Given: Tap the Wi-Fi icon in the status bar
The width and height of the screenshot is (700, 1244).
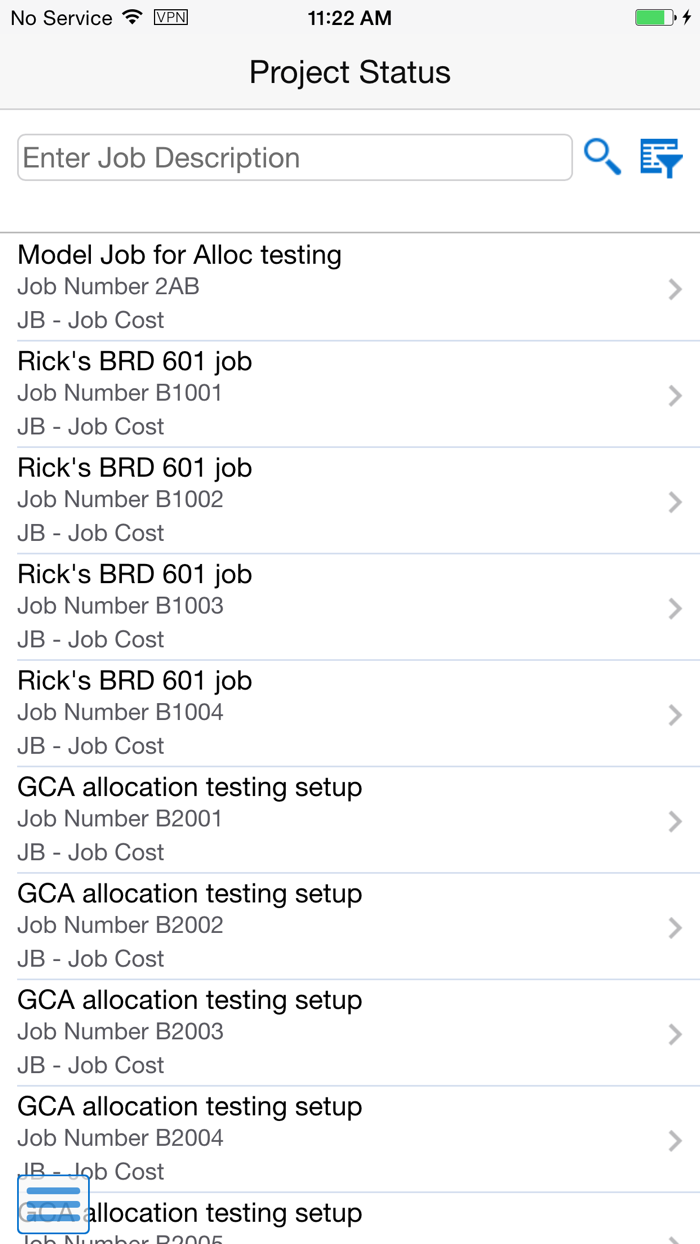Looking at the screenshot, I should (x=131, y=17).
